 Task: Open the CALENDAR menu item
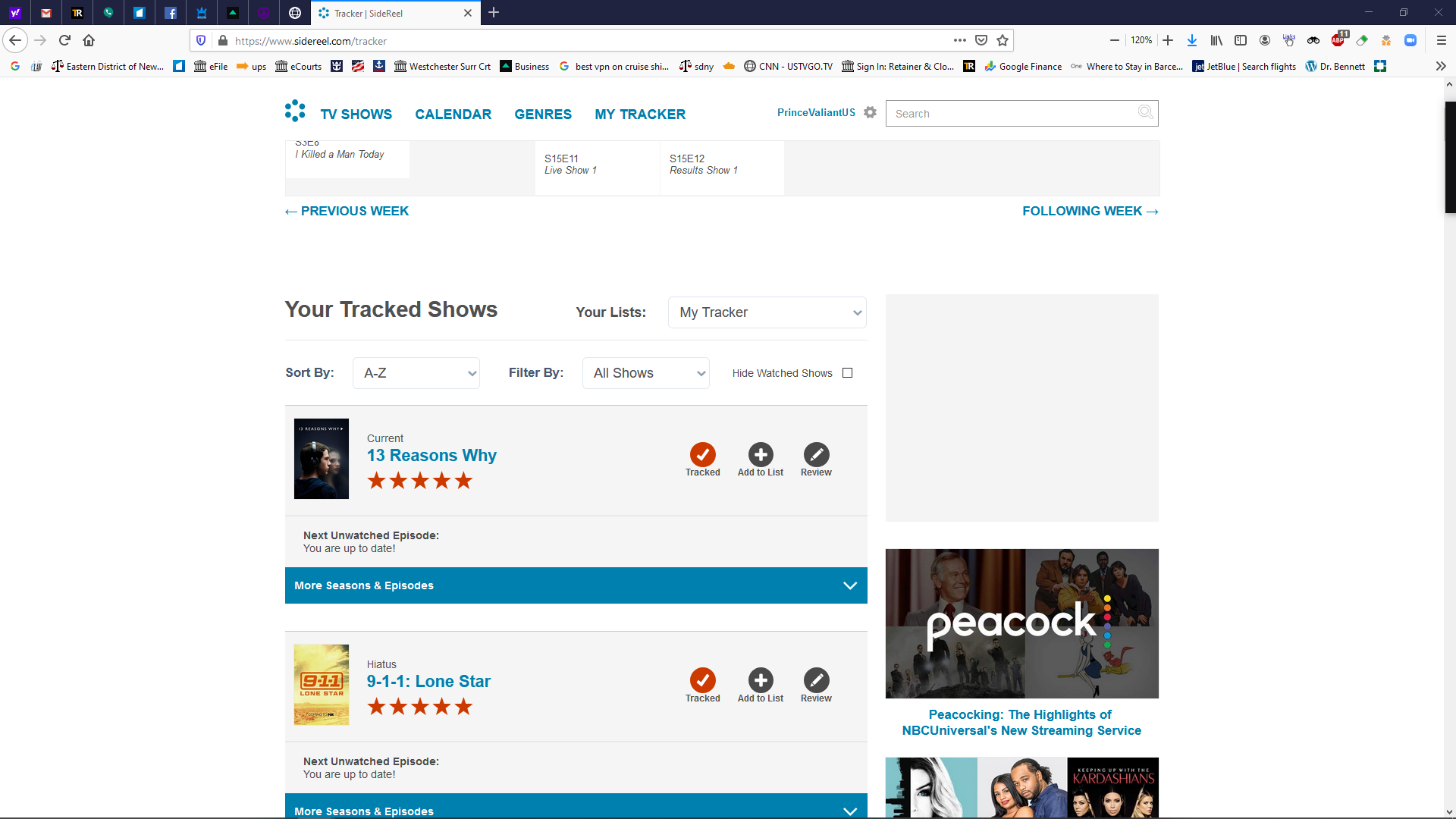[x=453, y=115]
